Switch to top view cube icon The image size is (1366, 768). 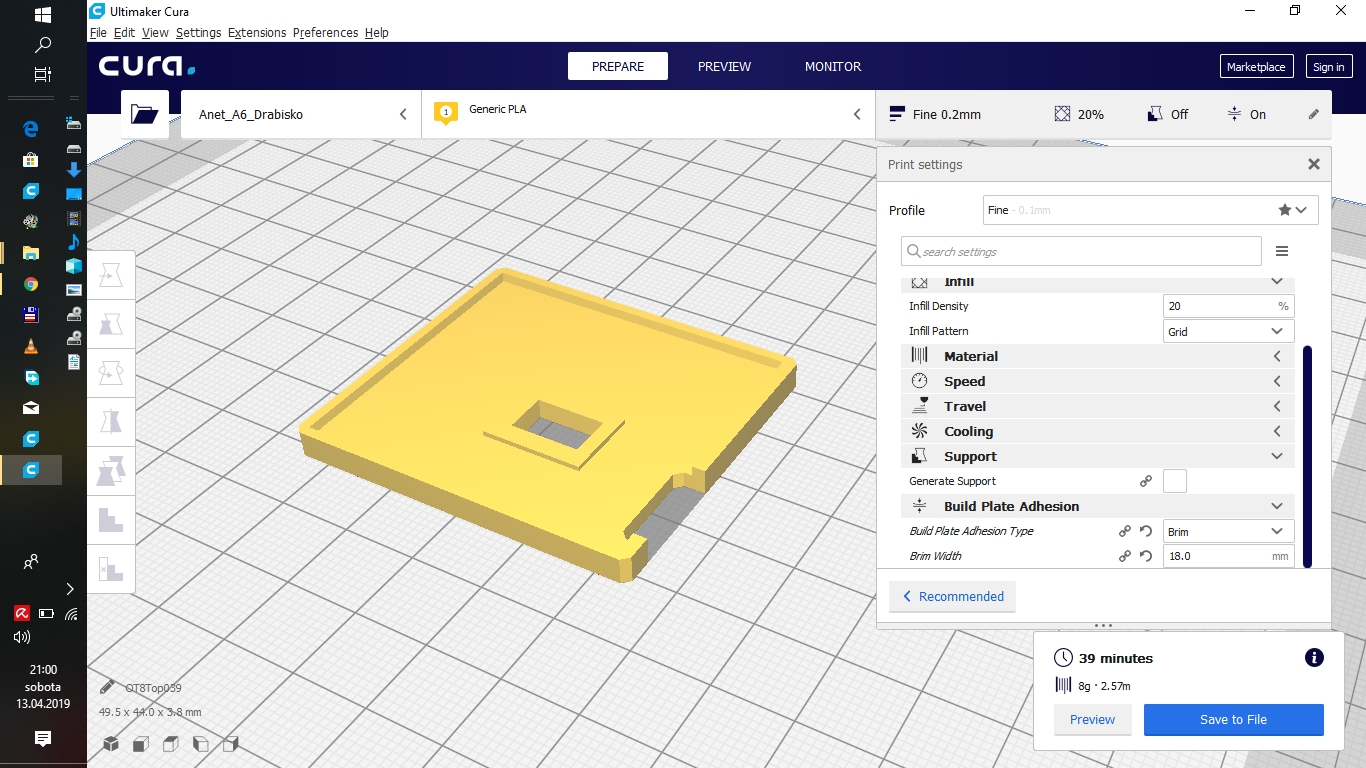(x=171, y=744)
